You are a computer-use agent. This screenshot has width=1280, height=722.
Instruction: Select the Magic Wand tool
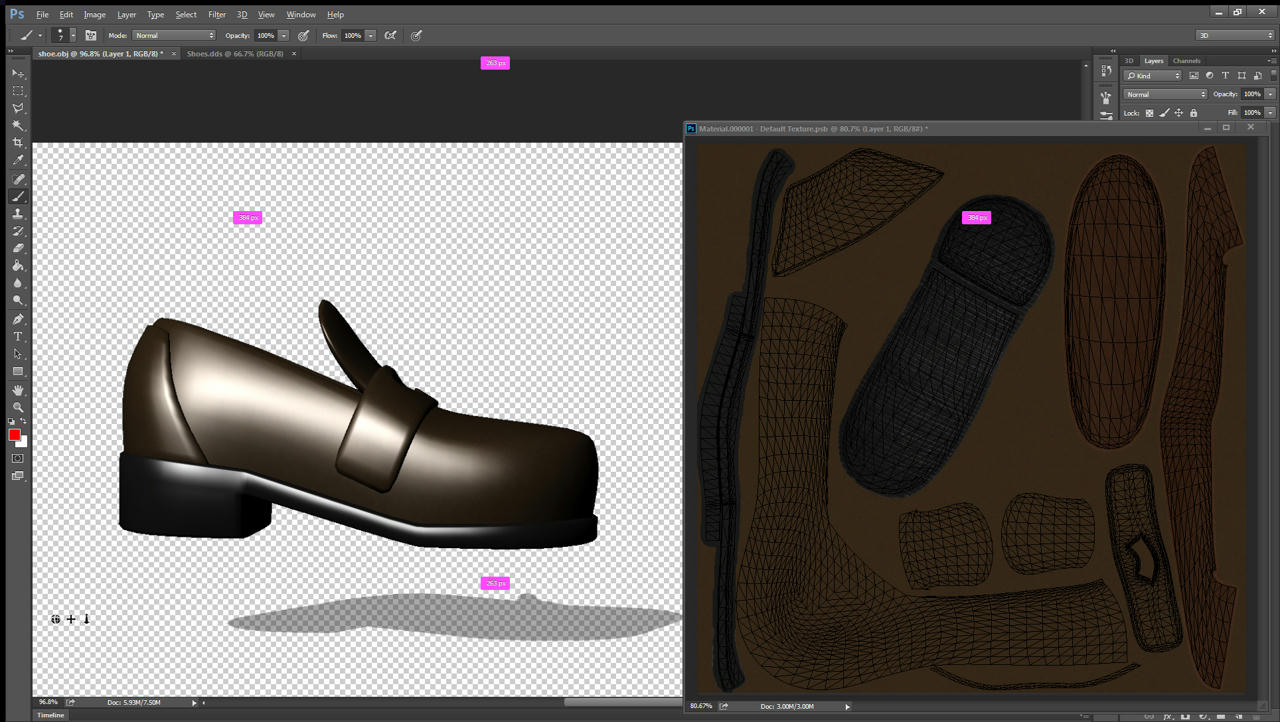[x=18, y=126]
